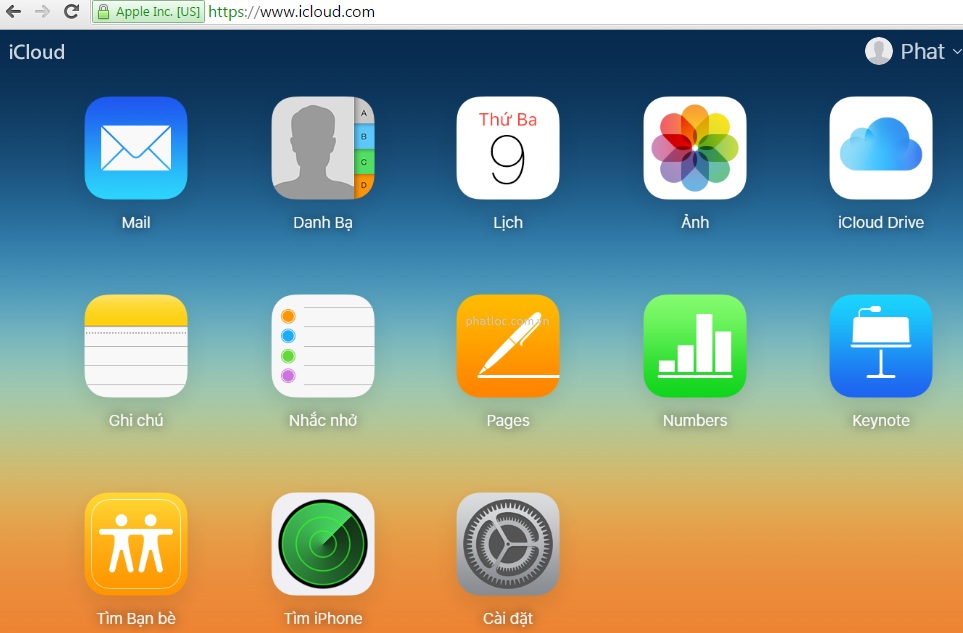The height and width of the screenshot is (633, 963).
Task: Open the iCloud Drive icon
Action: (881, 148)
